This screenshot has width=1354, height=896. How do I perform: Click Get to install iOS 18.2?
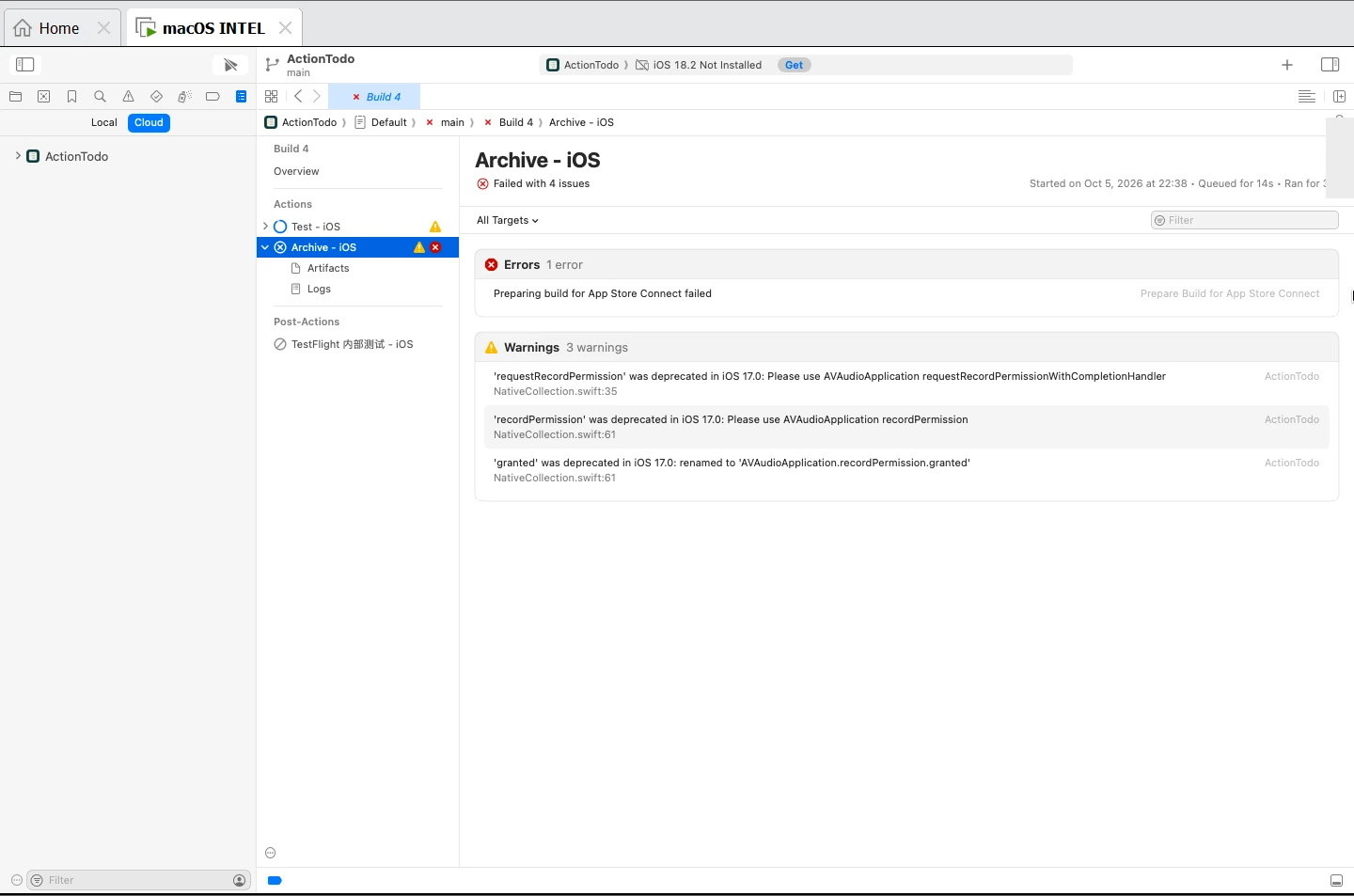point(794,65)
